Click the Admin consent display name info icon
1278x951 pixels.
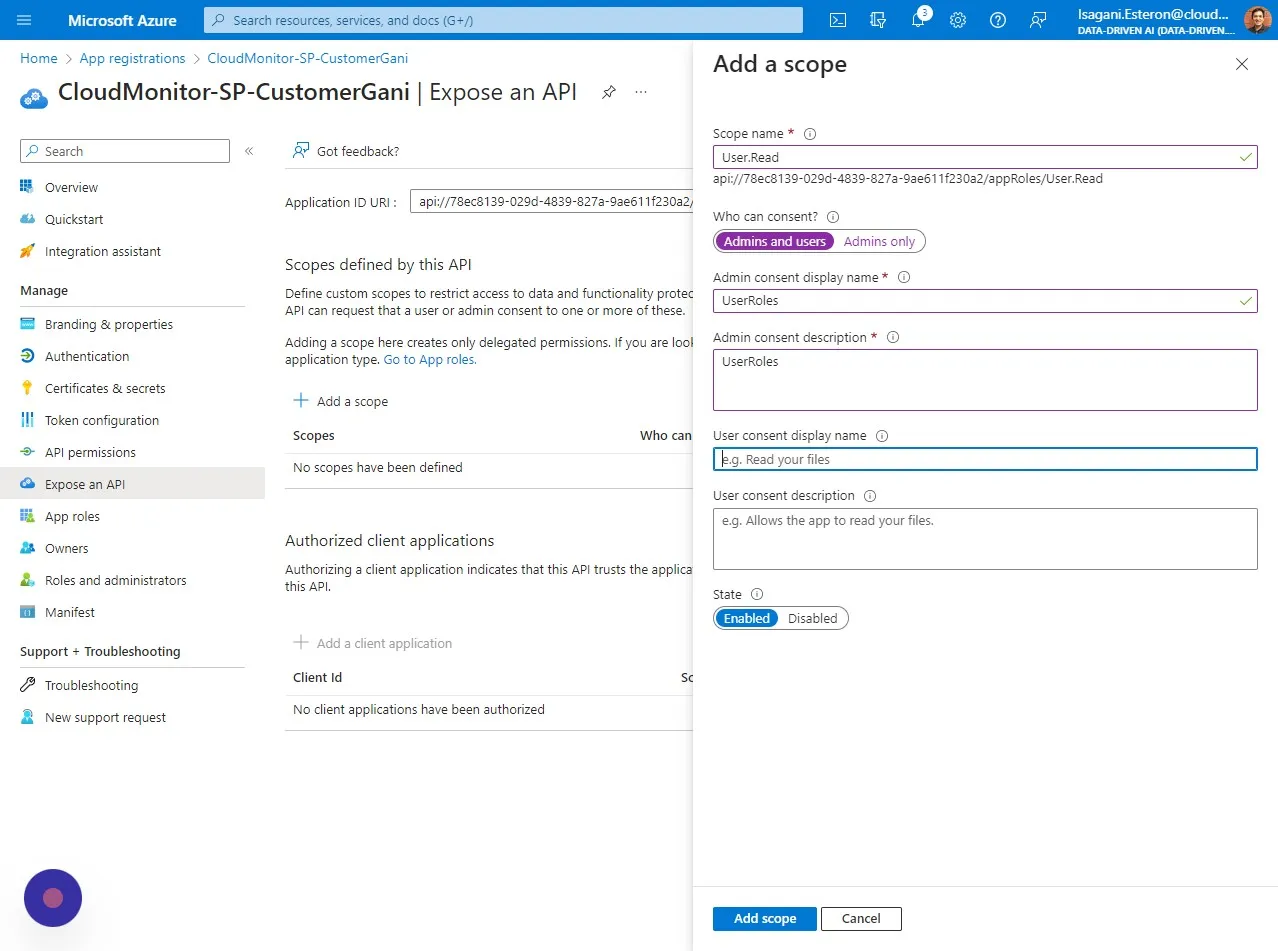[904, 278]
